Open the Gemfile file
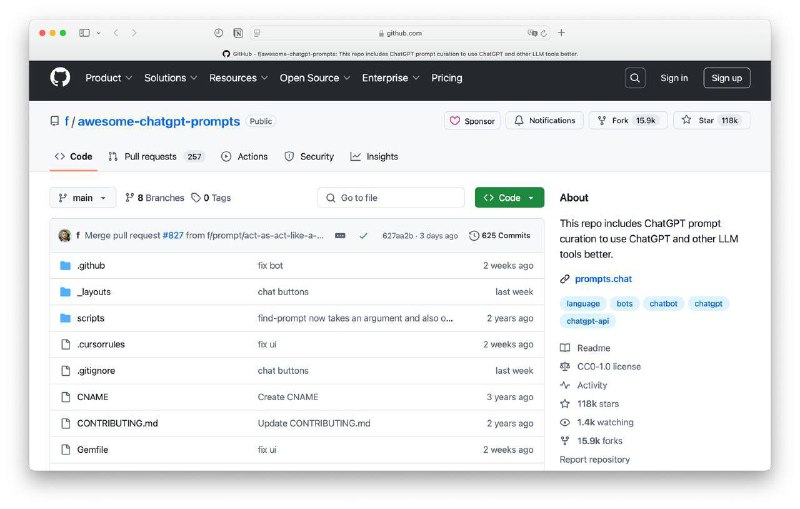Image resolution: width=800 pixels, height=509 pixels. 92,450
